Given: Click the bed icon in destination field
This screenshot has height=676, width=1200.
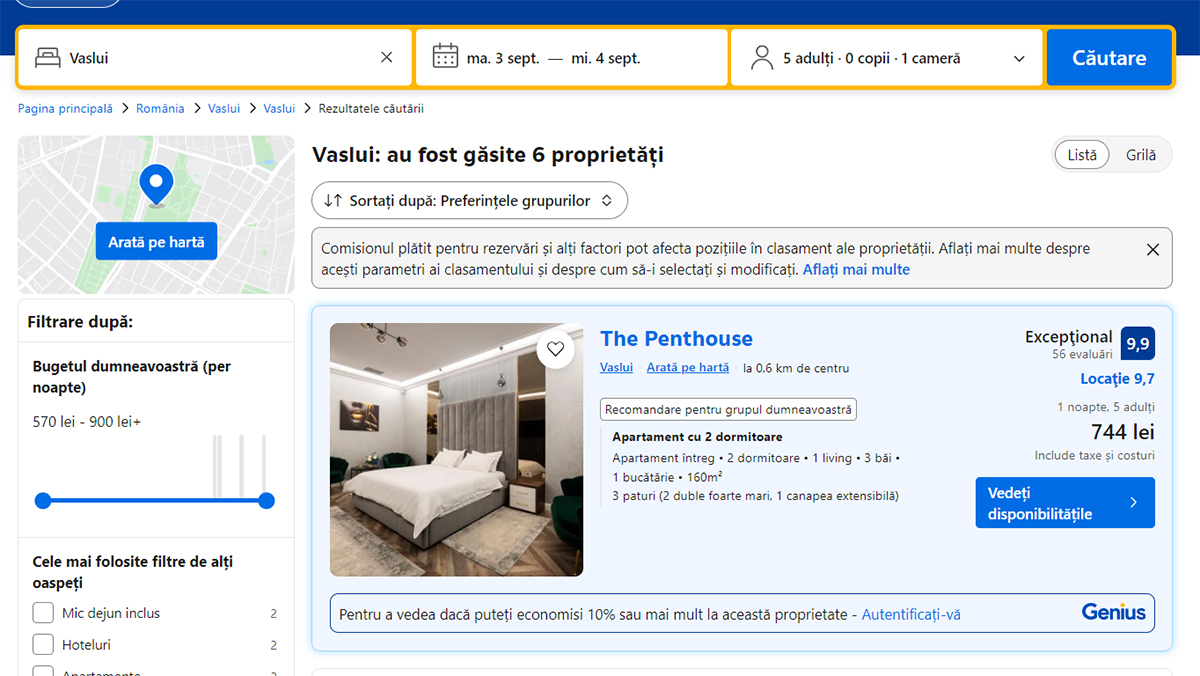Looking at the screenshot, I should [x=47, y=58].
